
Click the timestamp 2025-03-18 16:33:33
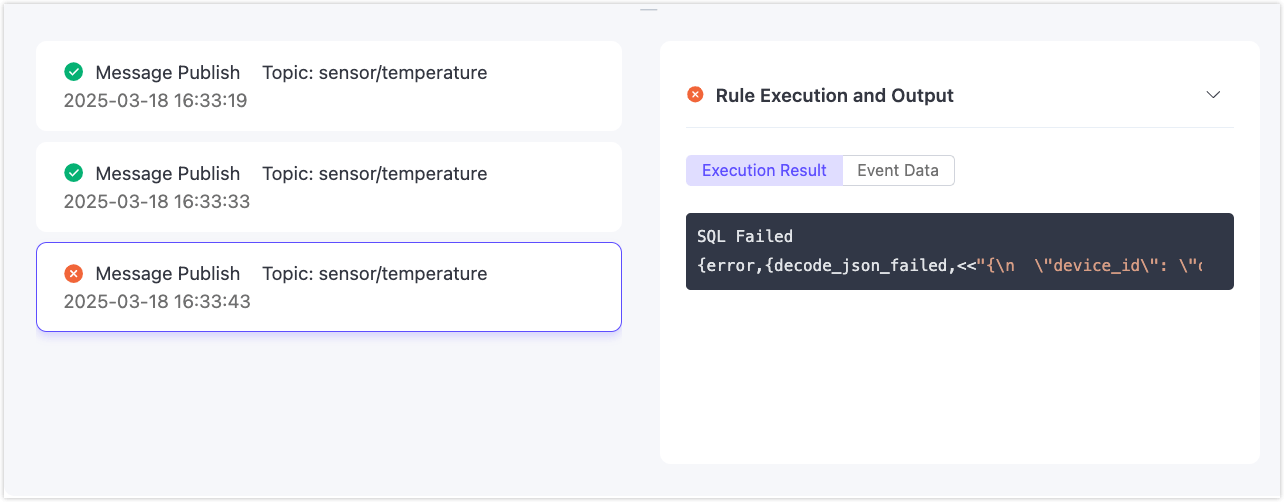click(x=156, y=201)
